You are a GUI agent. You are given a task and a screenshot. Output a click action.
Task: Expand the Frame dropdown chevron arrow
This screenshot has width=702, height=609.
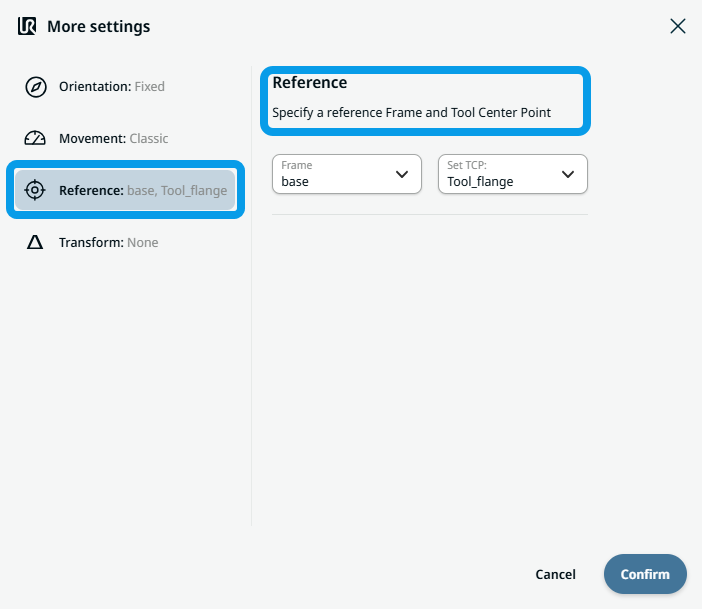(x=402, y=174)
